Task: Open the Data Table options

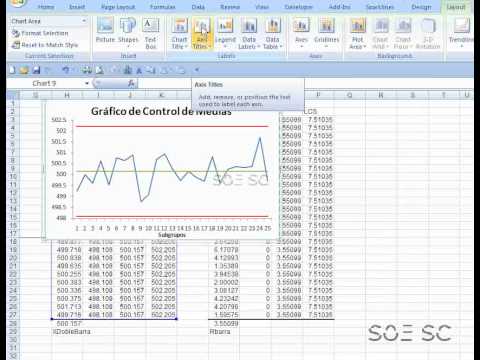Action: (272, 34)
